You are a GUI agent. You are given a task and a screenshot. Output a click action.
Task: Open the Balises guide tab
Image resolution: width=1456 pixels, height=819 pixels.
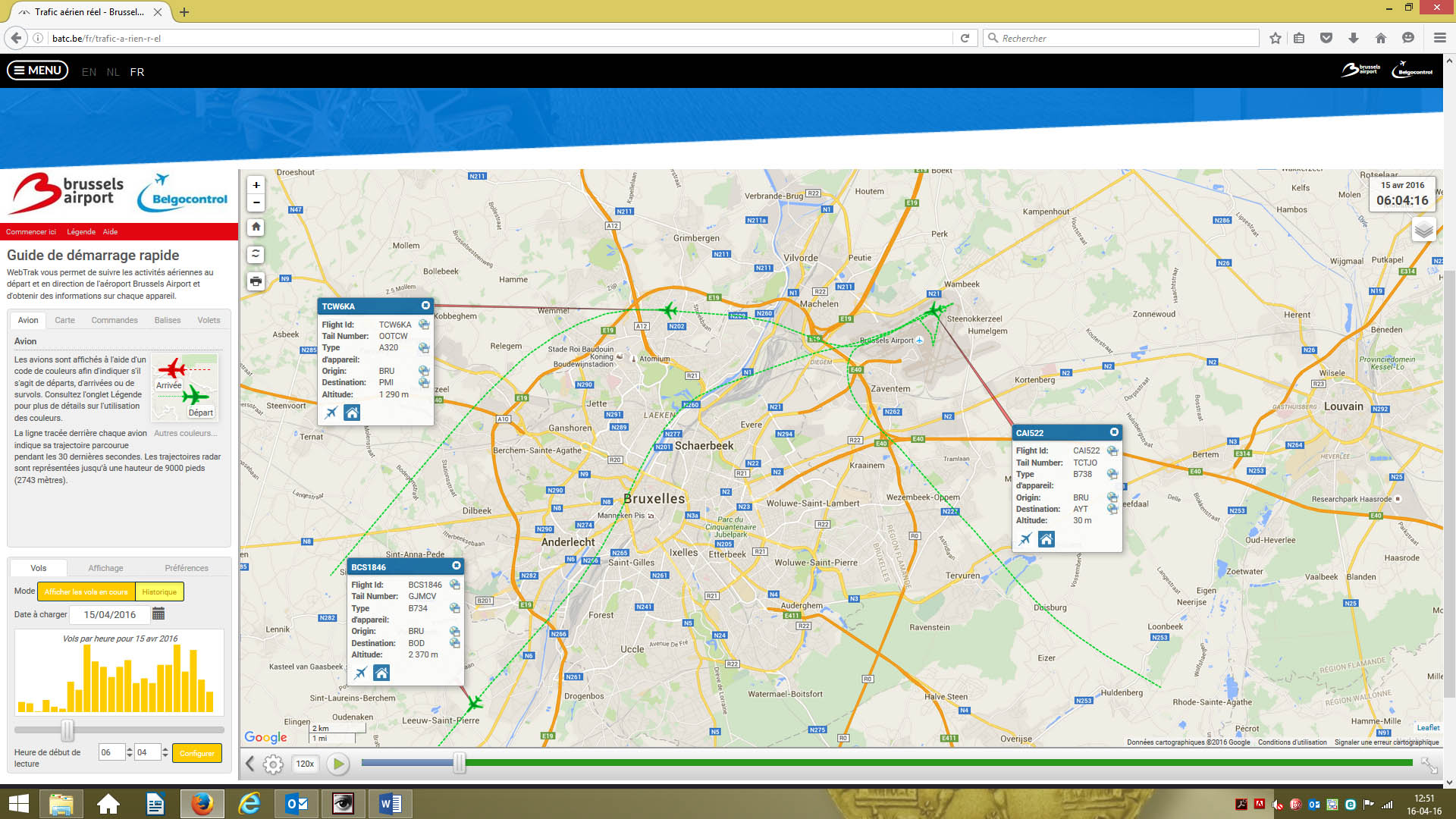pyautogui.click(x=168, y=320)
